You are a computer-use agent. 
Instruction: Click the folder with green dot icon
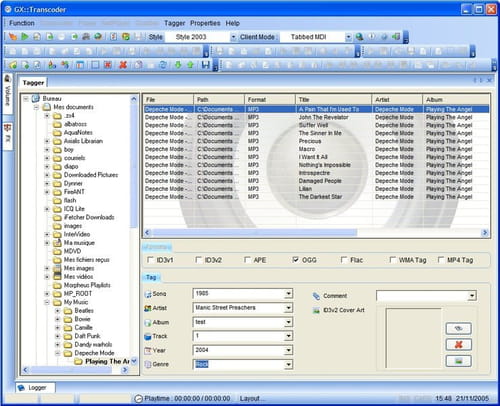click(13, 65)
